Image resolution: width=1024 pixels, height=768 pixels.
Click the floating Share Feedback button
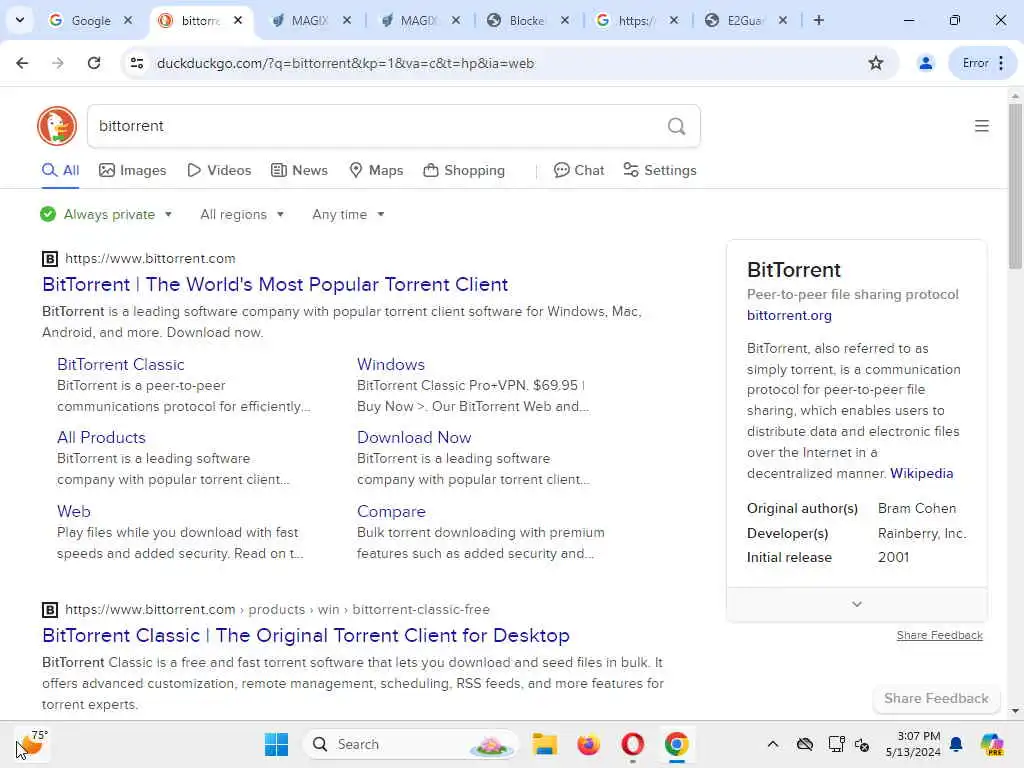tap(936, 698)
